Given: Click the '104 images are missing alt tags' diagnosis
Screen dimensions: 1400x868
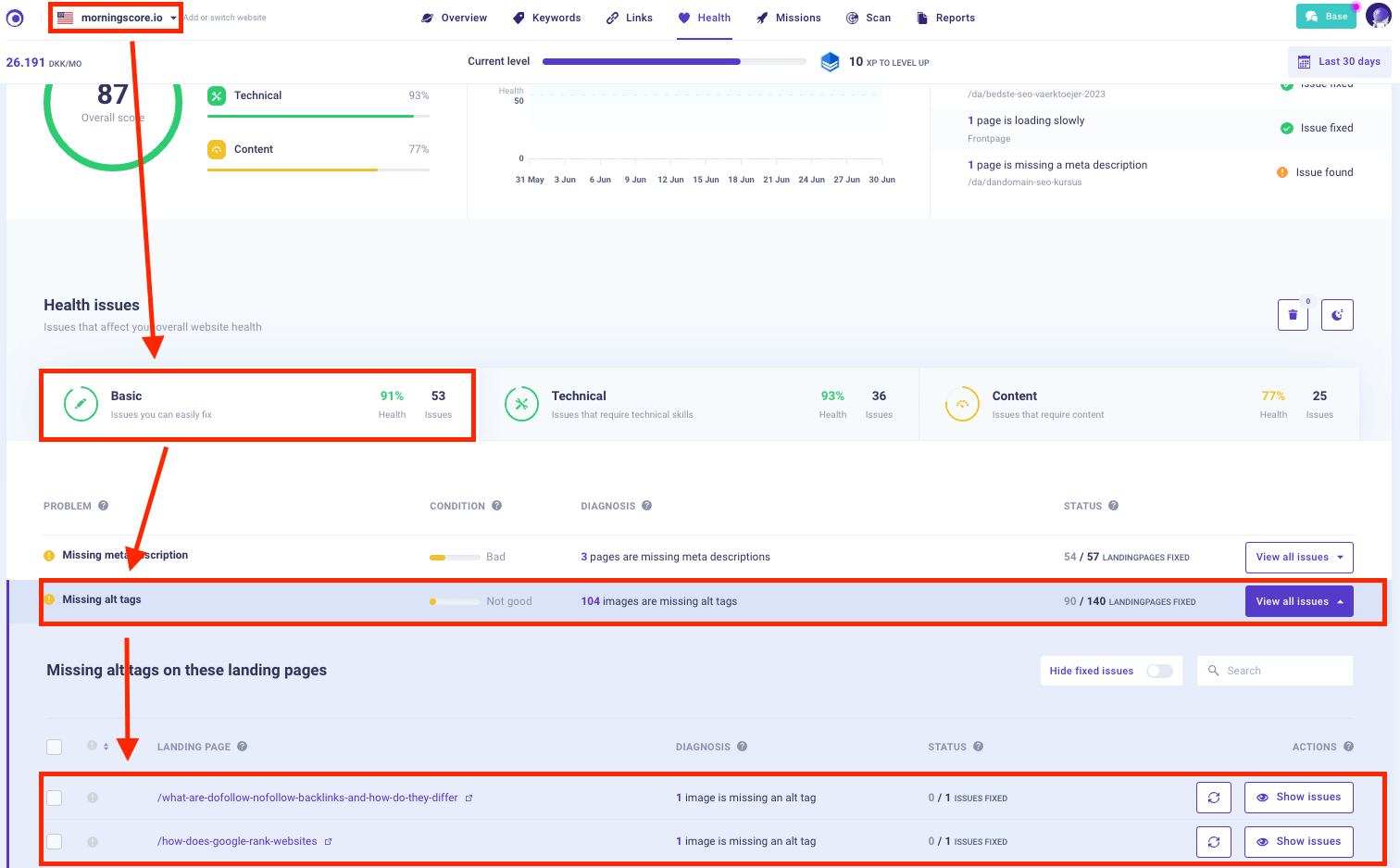Looking at the screenshot, I should point(659,601).
